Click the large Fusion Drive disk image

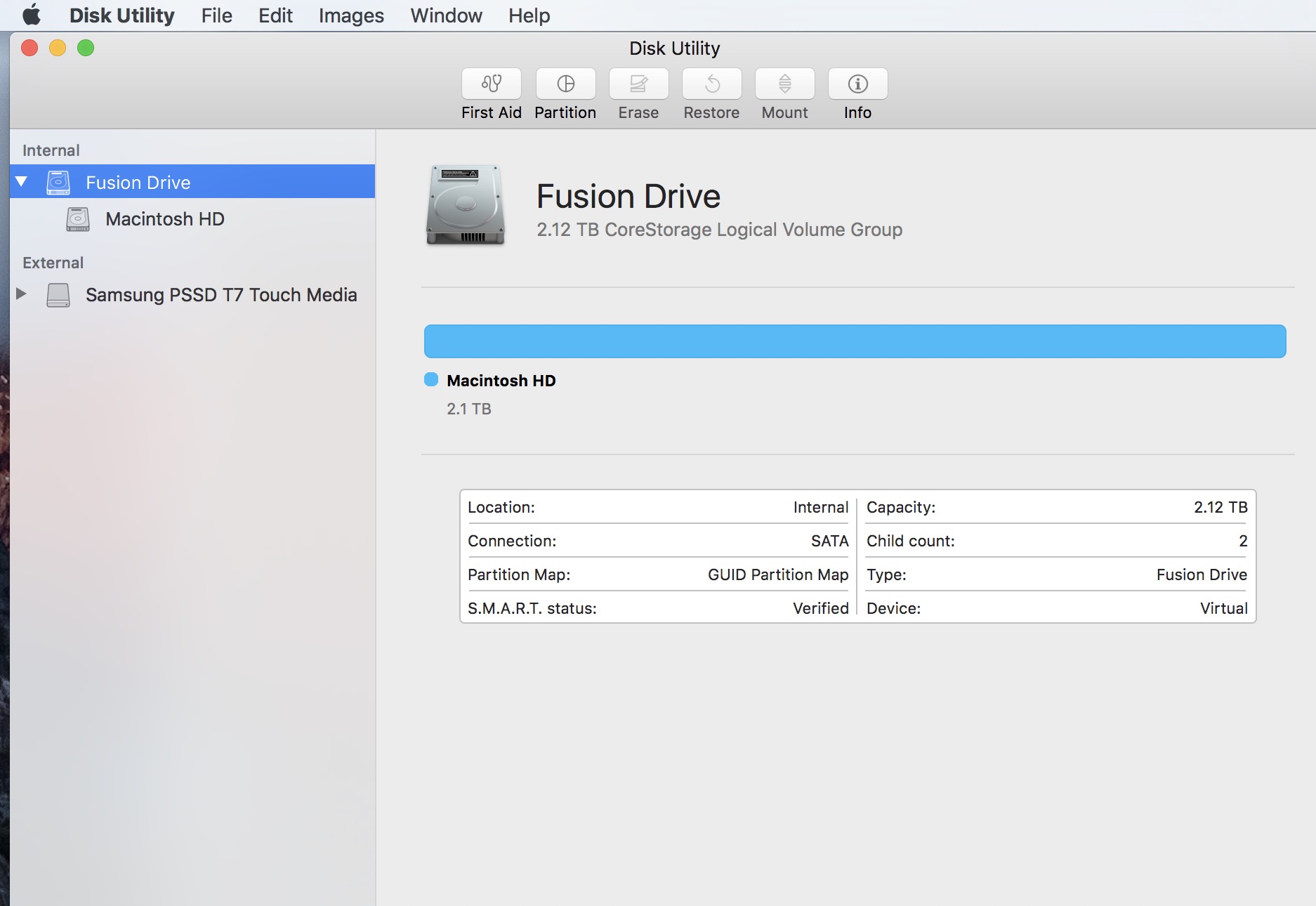(x=465, y=205)
